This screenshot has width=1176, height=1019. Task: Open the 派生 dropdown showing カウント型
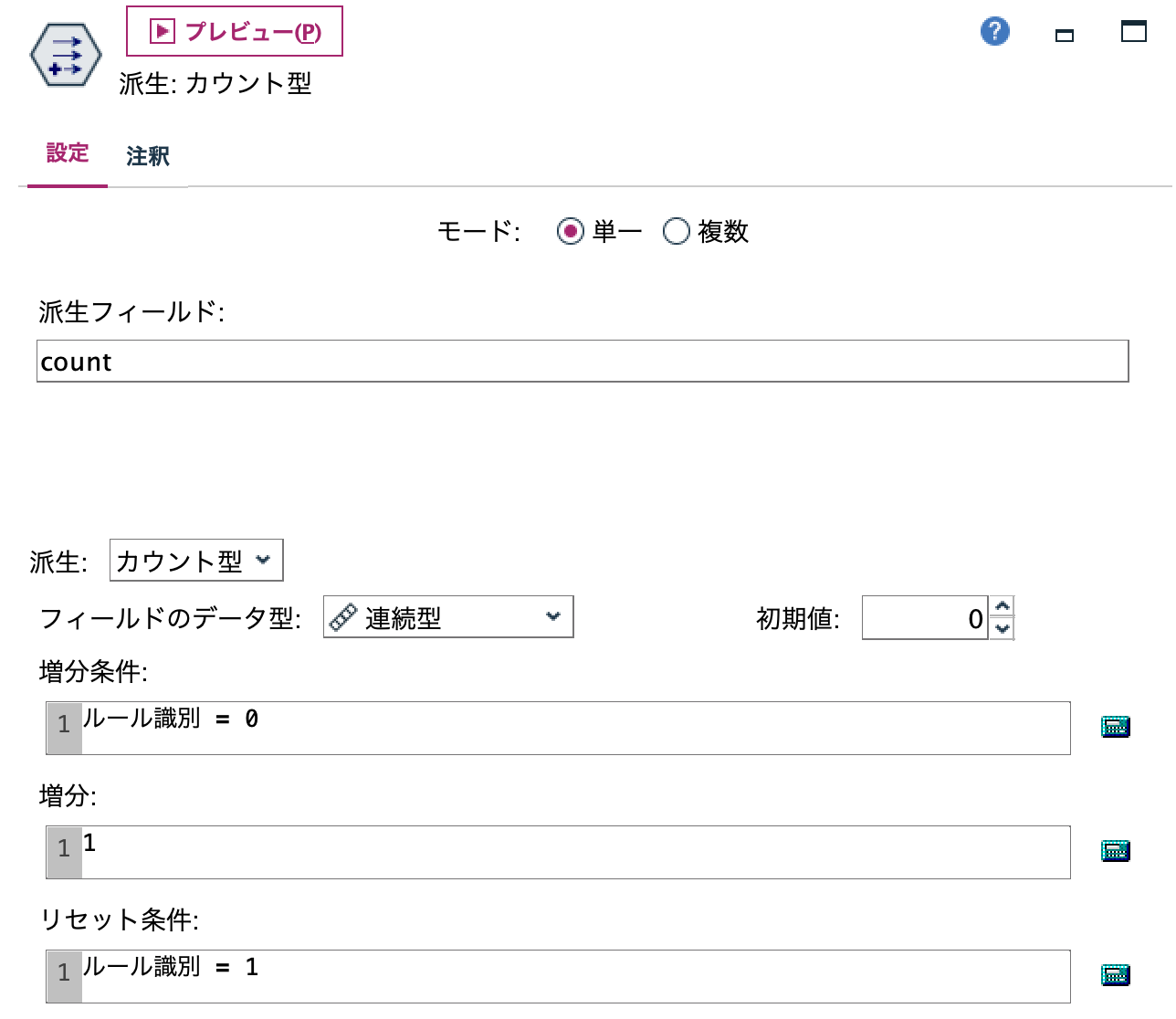[194, 561]
